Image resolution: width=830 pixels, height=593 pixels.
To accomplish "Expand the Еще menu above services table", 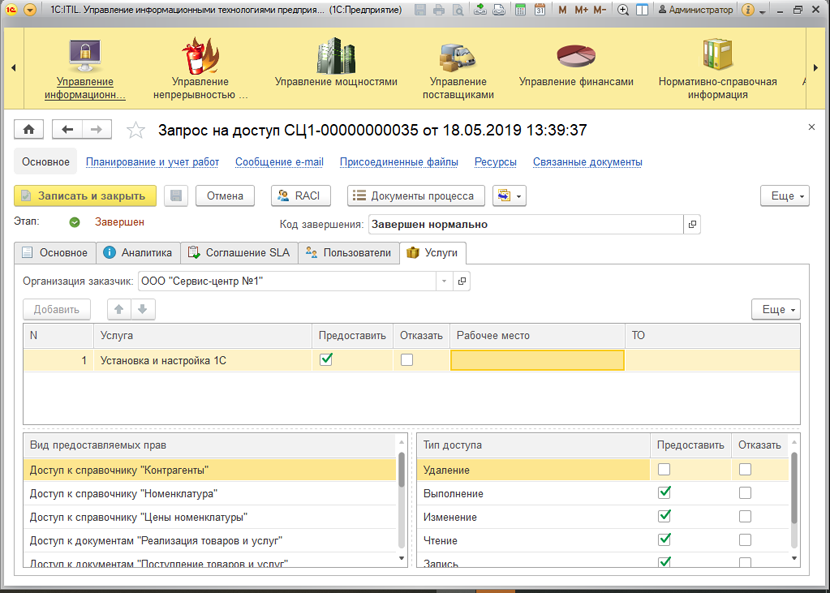I will 775,310.
